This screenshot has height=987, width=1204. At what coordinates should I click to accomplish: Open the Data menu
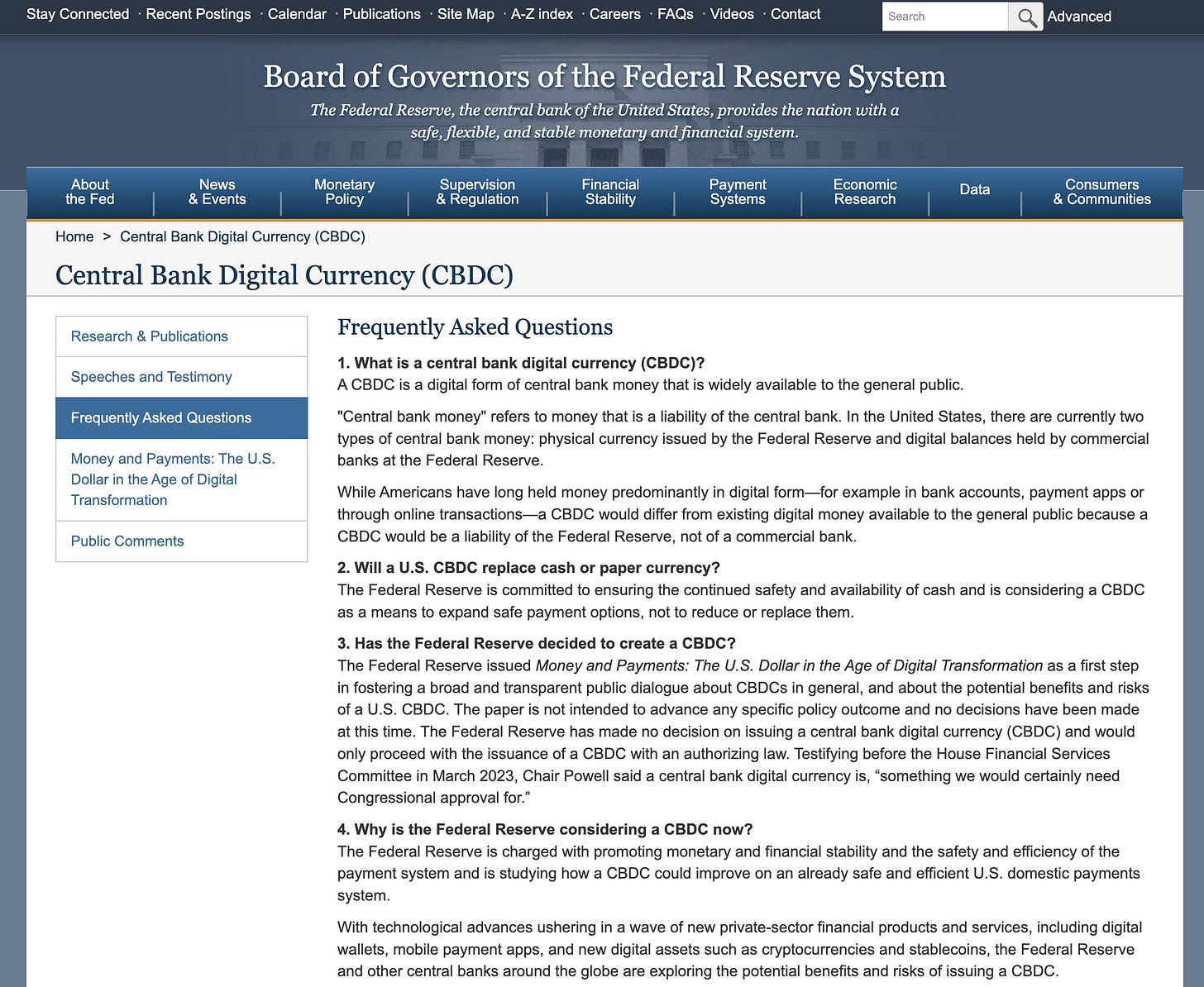click(975, 190)
